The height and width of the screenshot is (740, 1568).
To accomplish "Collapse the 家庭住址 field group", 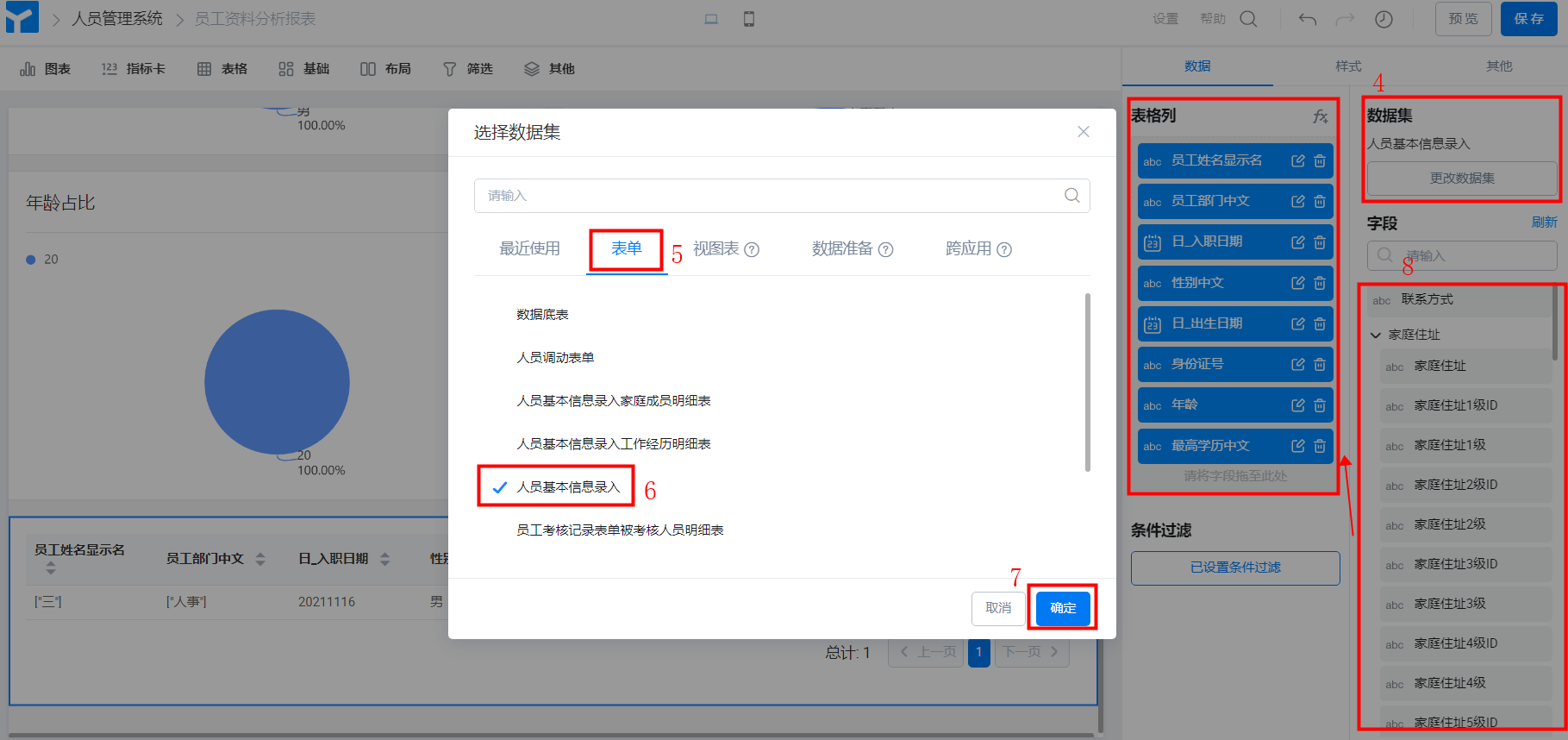I will click(1376, 335).
